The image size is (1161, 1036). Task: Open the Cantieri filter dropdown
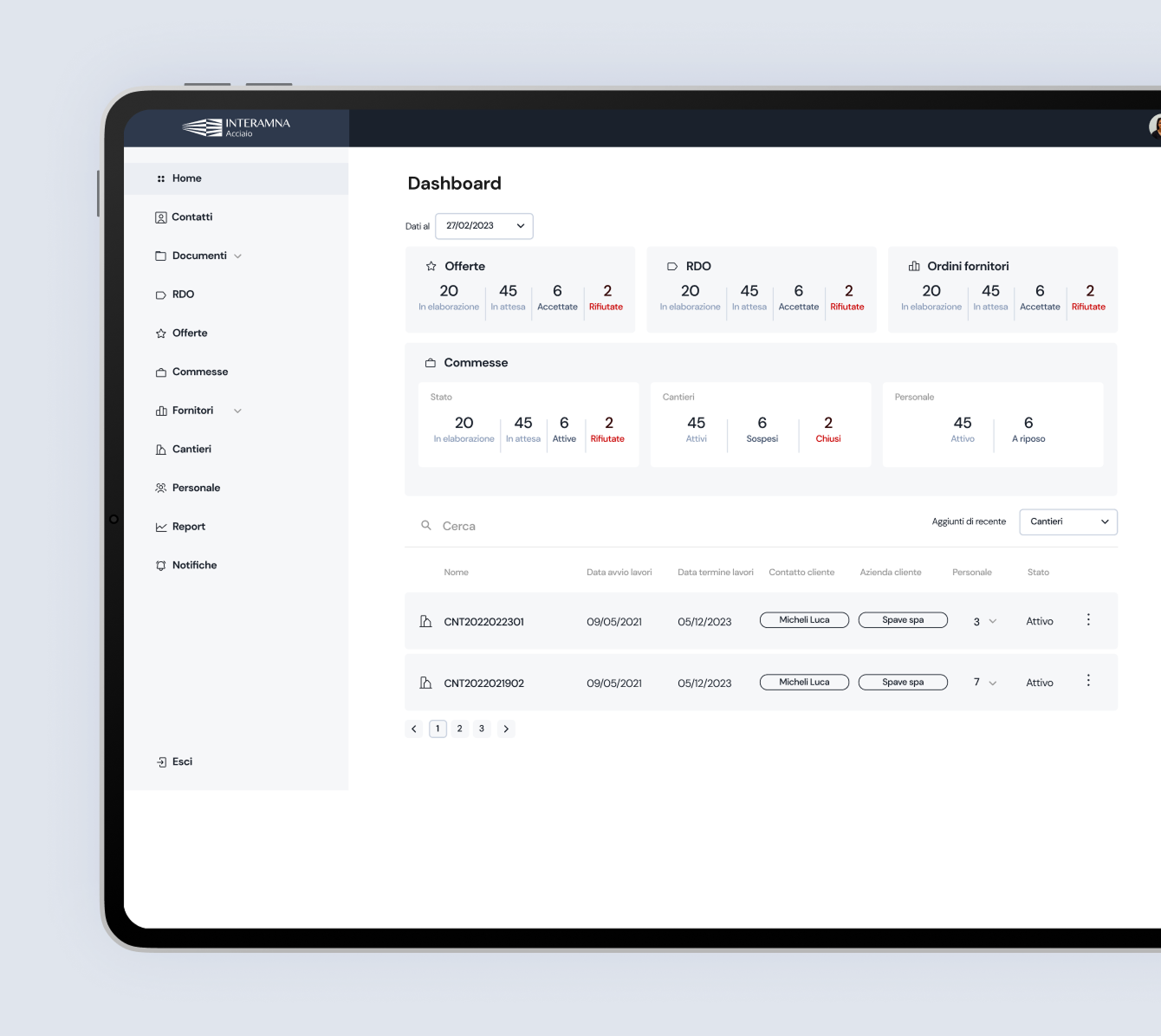[1068, 521]
